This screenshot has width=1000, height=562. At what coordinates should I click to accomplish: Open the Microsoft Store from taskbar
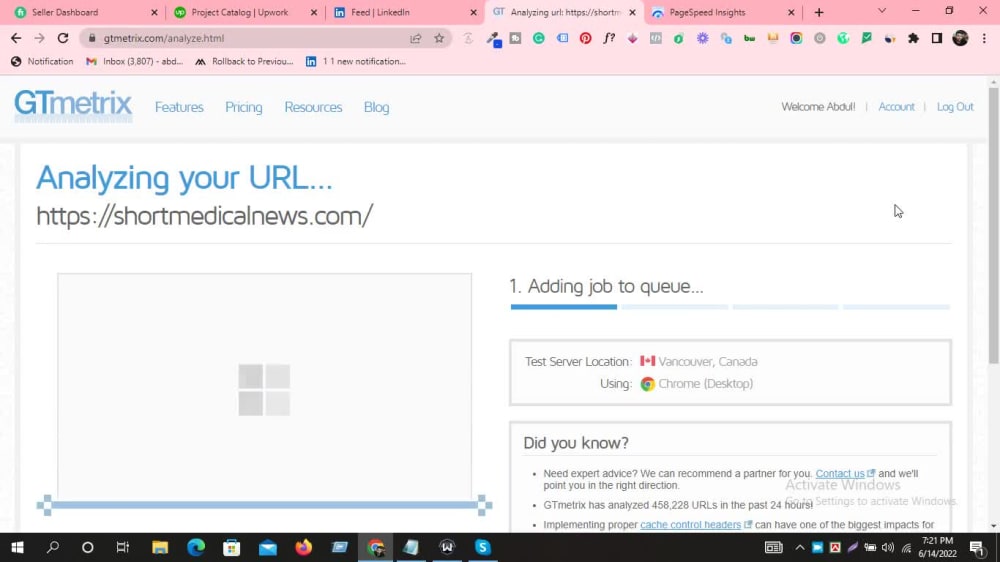pos(232,547)
